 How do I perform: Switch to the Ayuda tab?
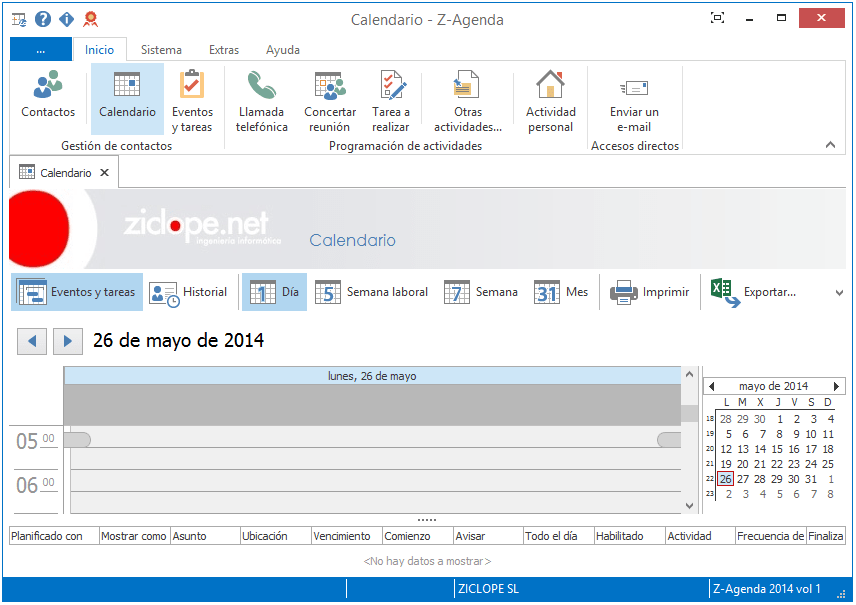(283, 50)
